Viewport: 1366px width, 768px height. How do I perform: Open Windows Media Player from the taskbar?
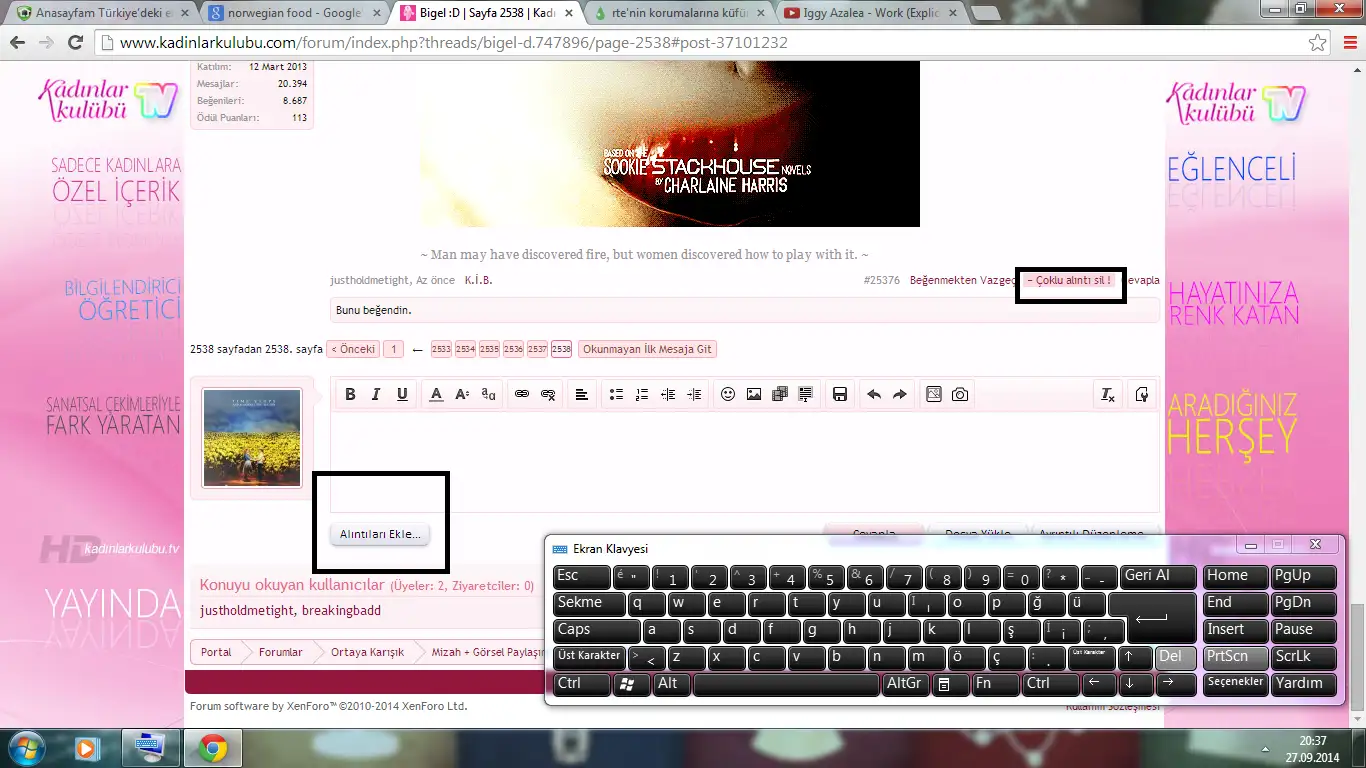coord(86,748)
